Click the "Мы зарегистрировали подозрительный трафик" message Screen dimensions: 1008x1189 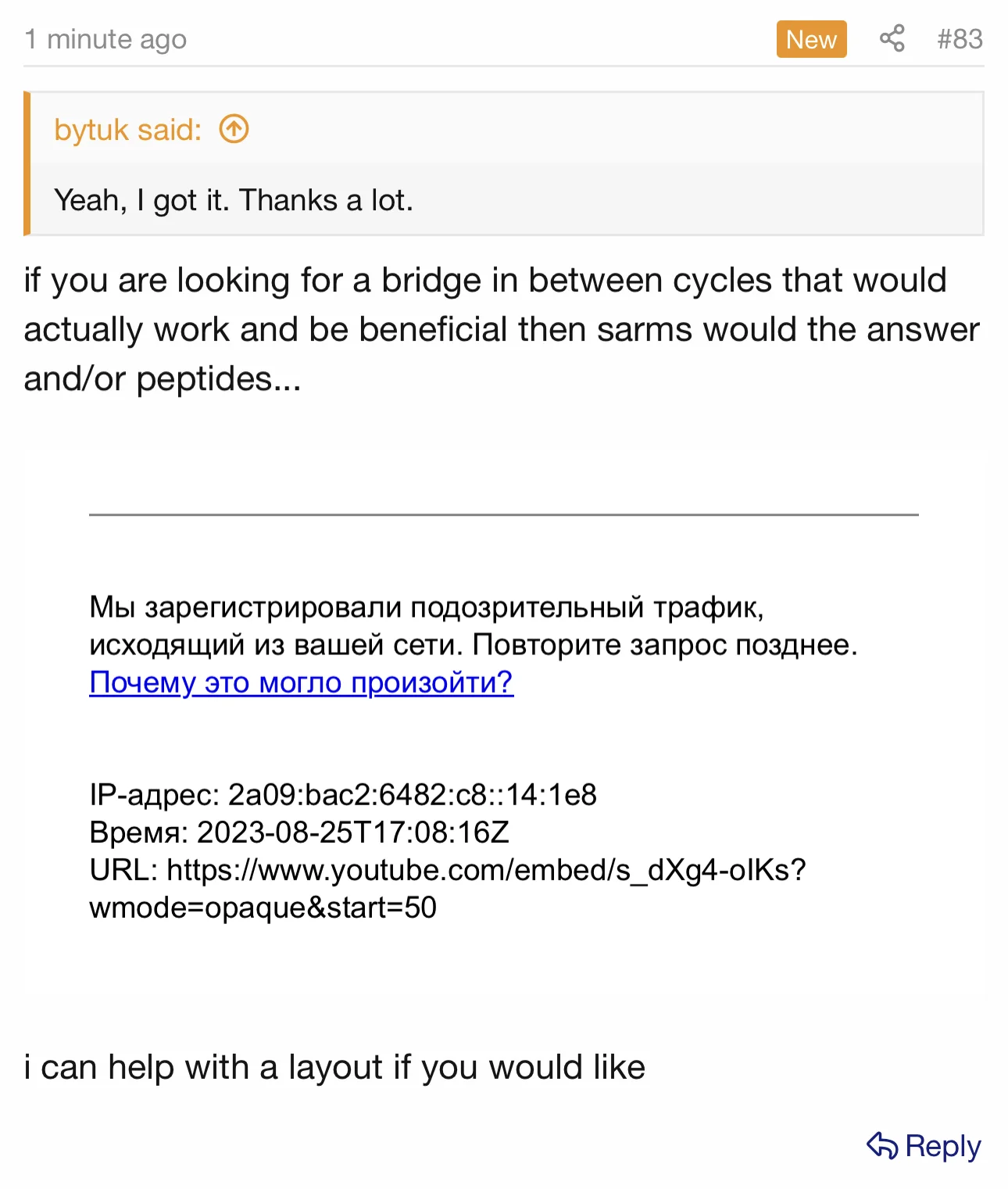[426, 607]
